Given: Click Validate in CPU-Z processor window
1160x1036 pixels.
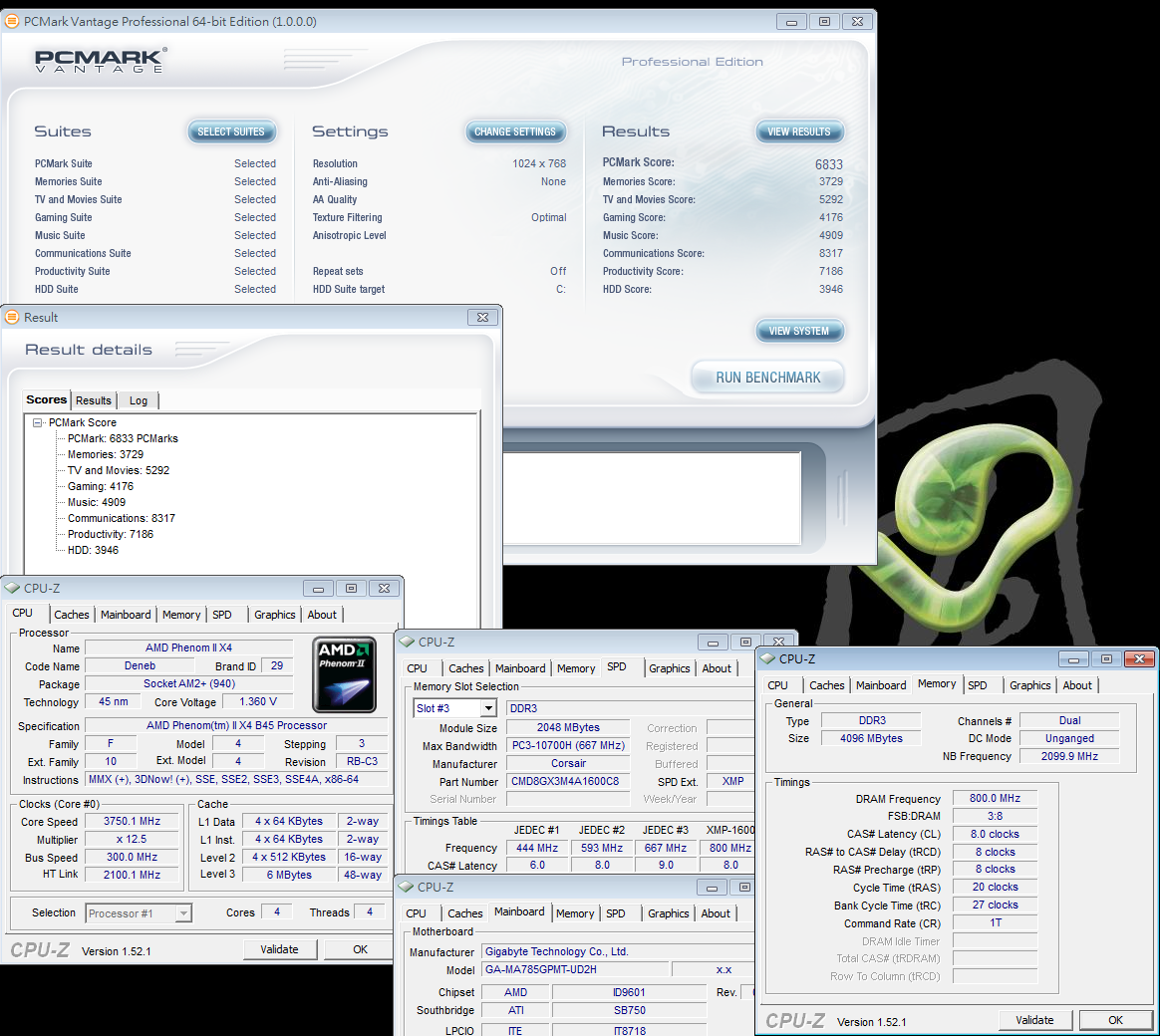Looking at the screenshot, I should coord(280,949).
